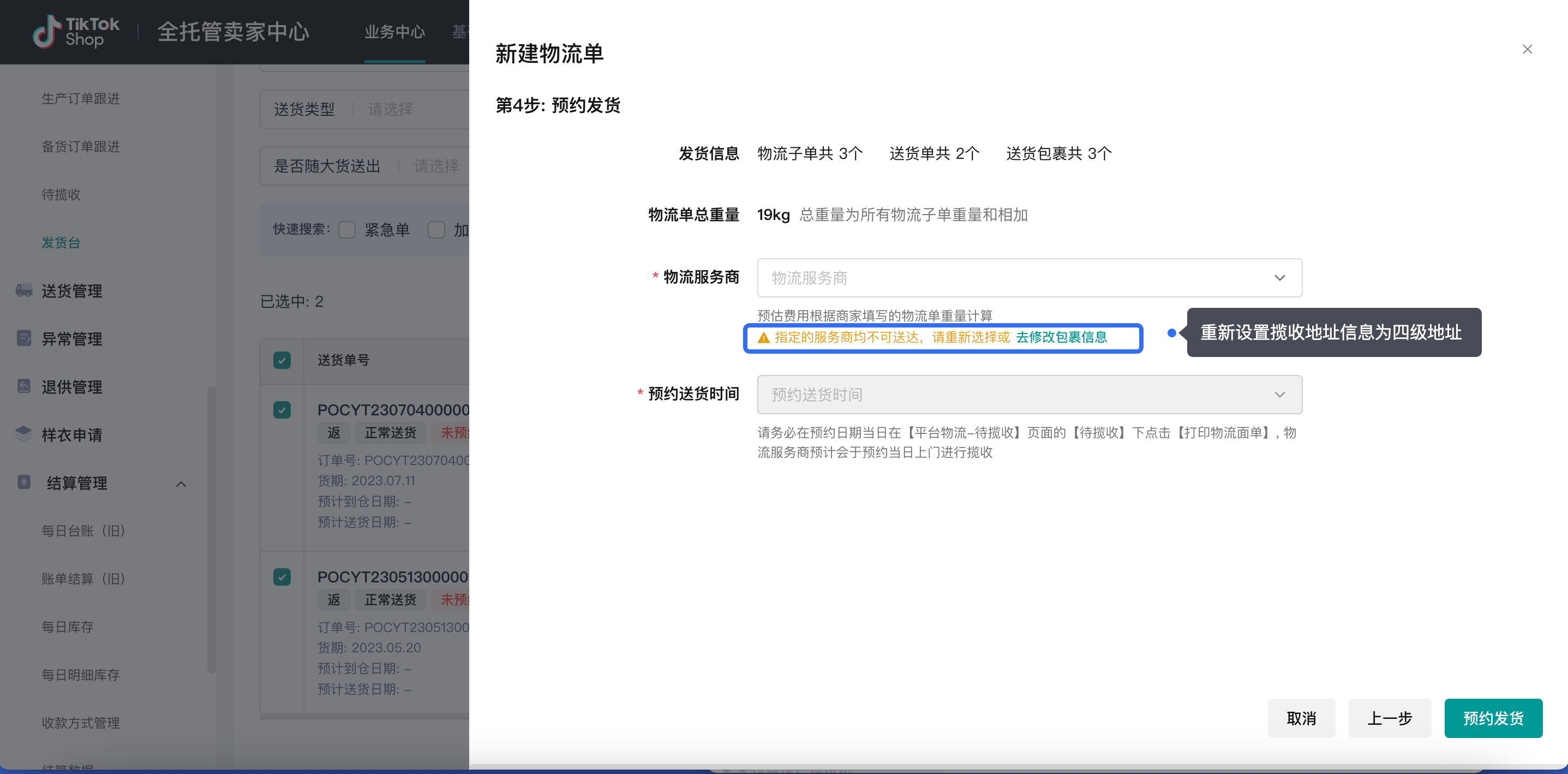Click the sidebar vertical scrollbar
Image resolution: width=1568 pixels, height=774 pixels.
211,530
